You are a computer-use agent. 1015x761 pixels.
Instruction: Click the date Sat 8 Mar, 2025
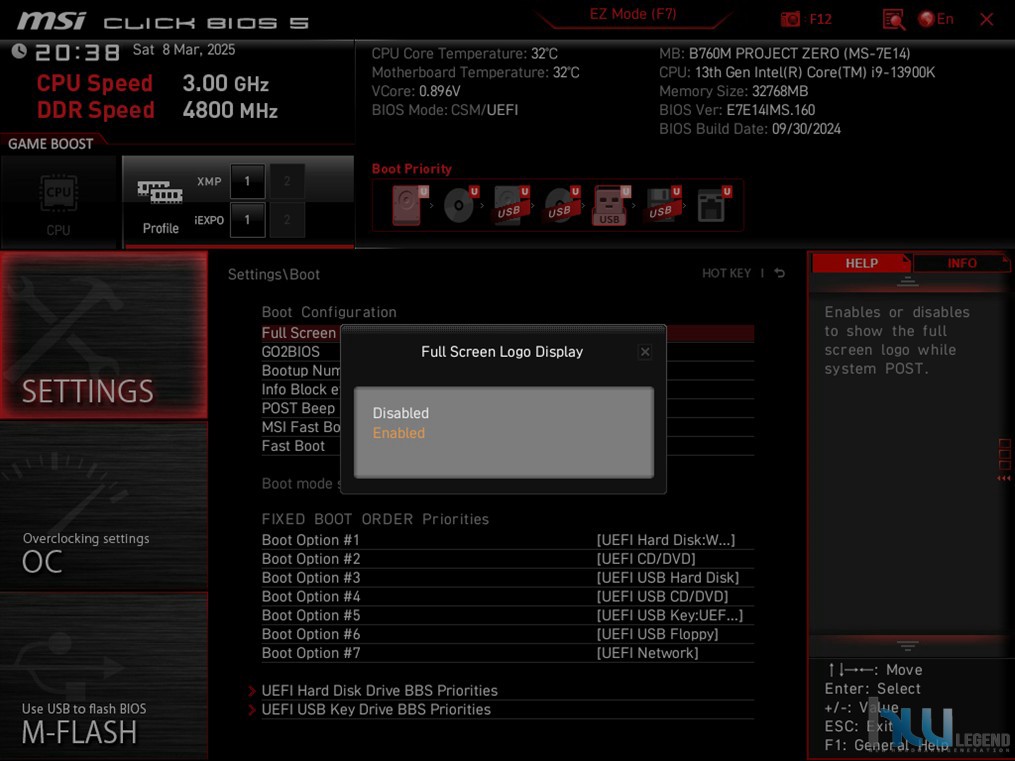coord(184,50)
